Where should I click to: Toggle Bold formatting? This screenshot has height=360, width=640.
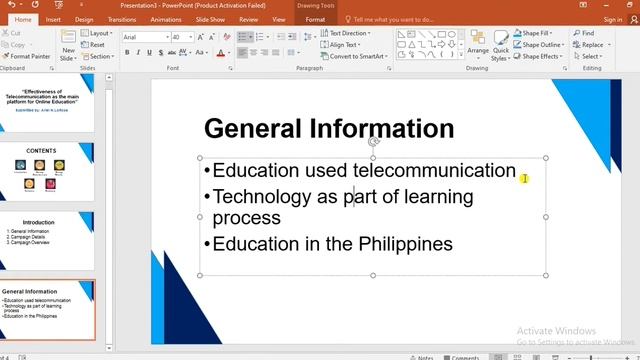(127, 53)
